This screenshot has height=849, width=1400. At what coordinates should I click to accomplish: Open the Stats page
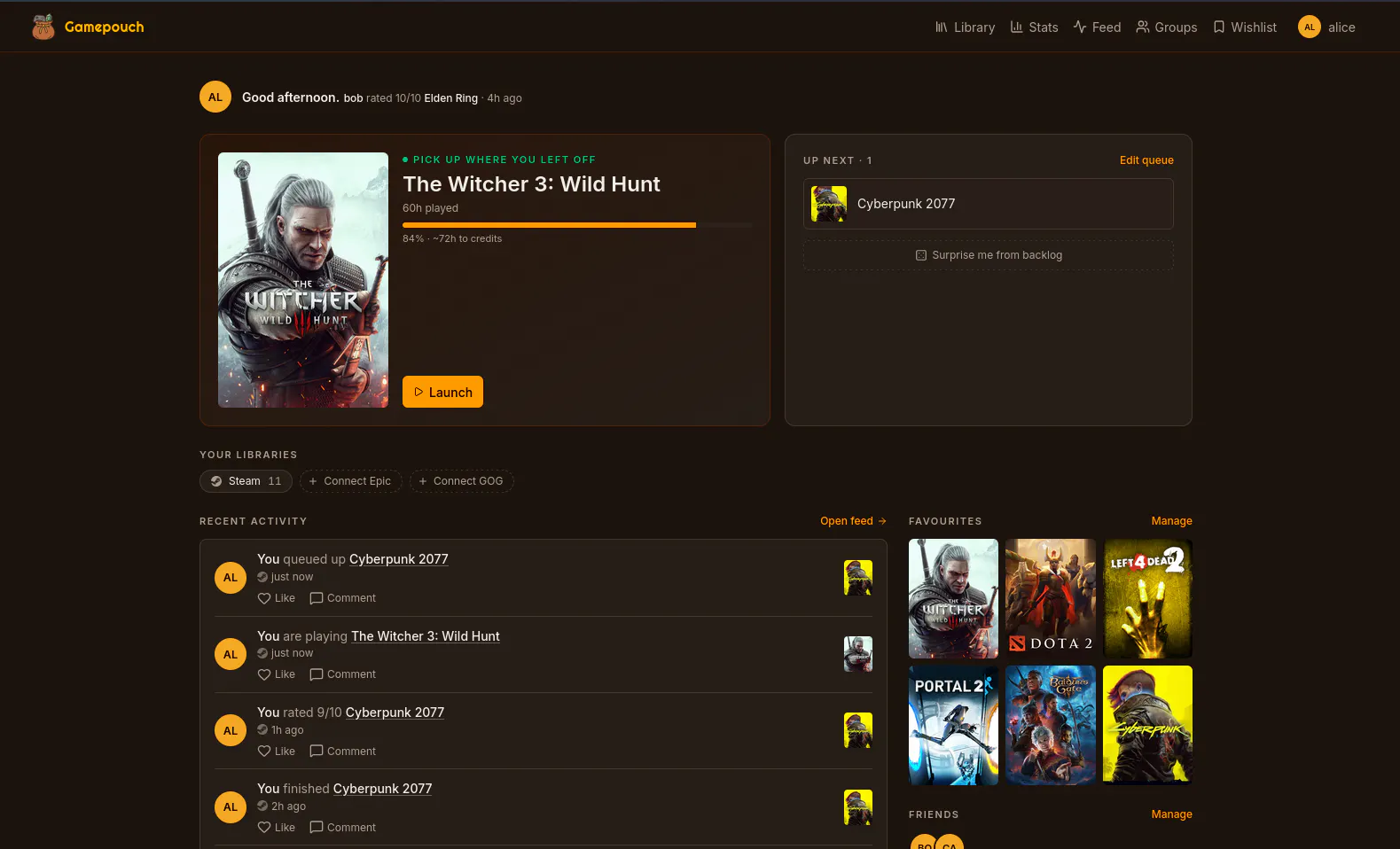(1034, 27)
